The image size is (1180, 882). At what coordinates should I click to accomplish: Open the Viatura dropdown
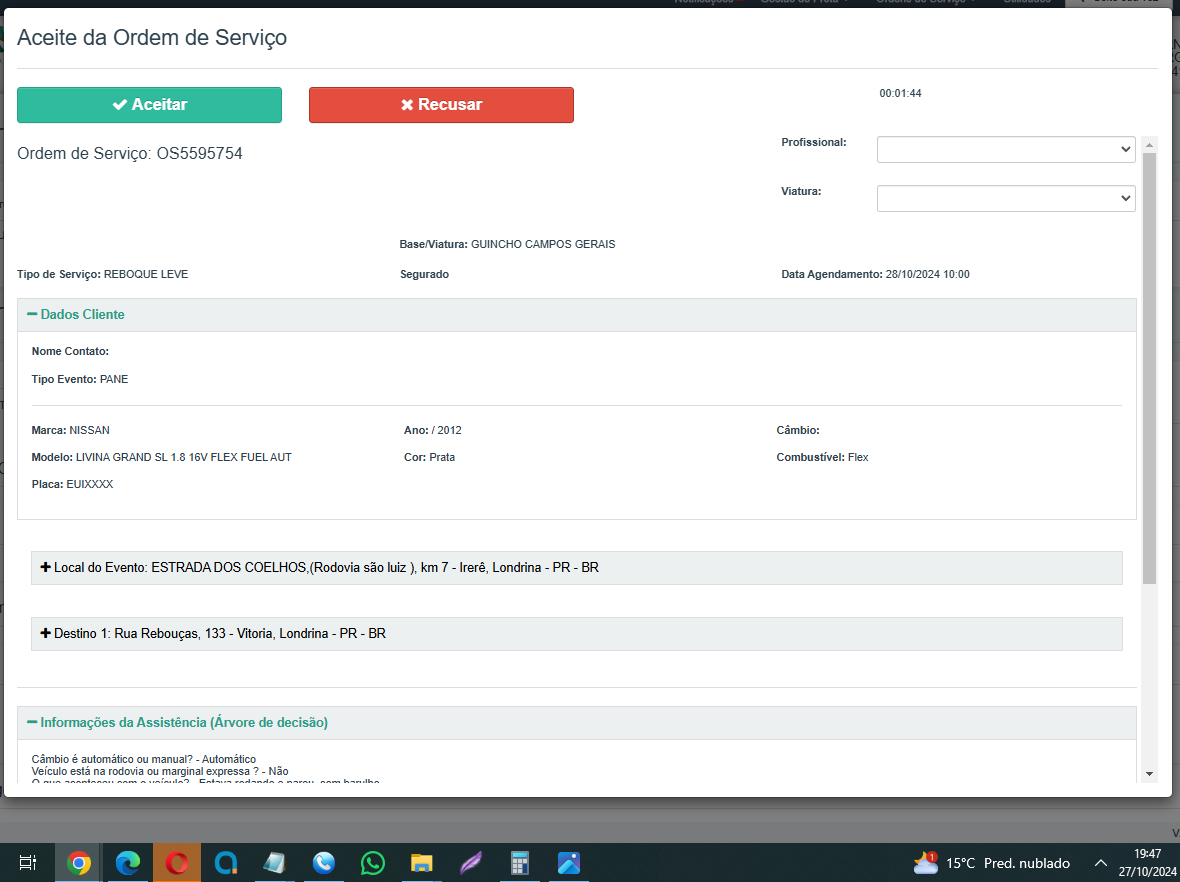(1005, 198)
